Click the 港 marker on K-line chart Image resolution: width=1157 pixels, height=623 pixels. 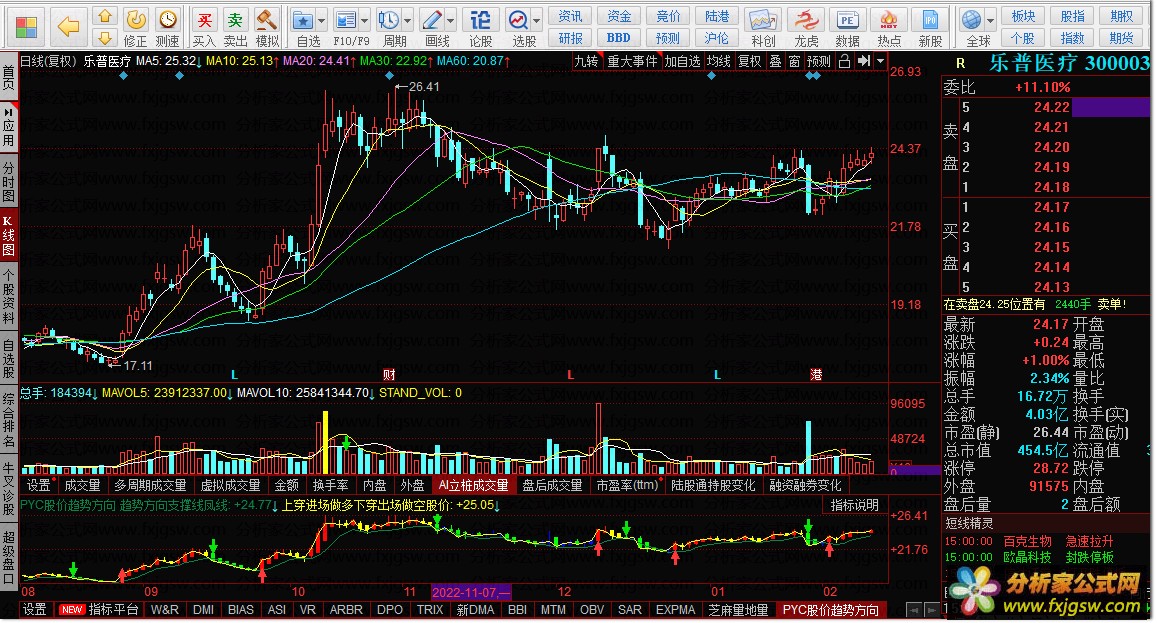click(x=815, y=375)
